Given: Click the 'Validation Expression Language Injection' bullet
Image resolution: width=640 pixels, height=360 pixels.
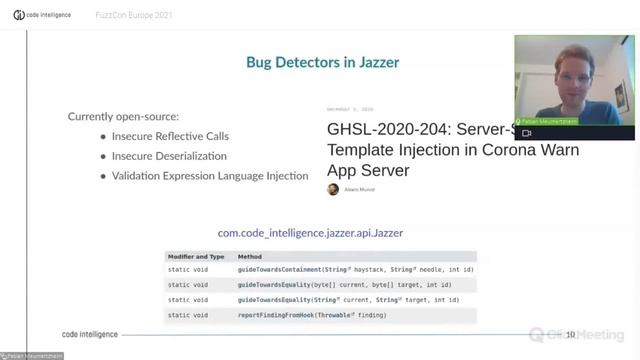Looking at the screenshot, I should (210, 176).
